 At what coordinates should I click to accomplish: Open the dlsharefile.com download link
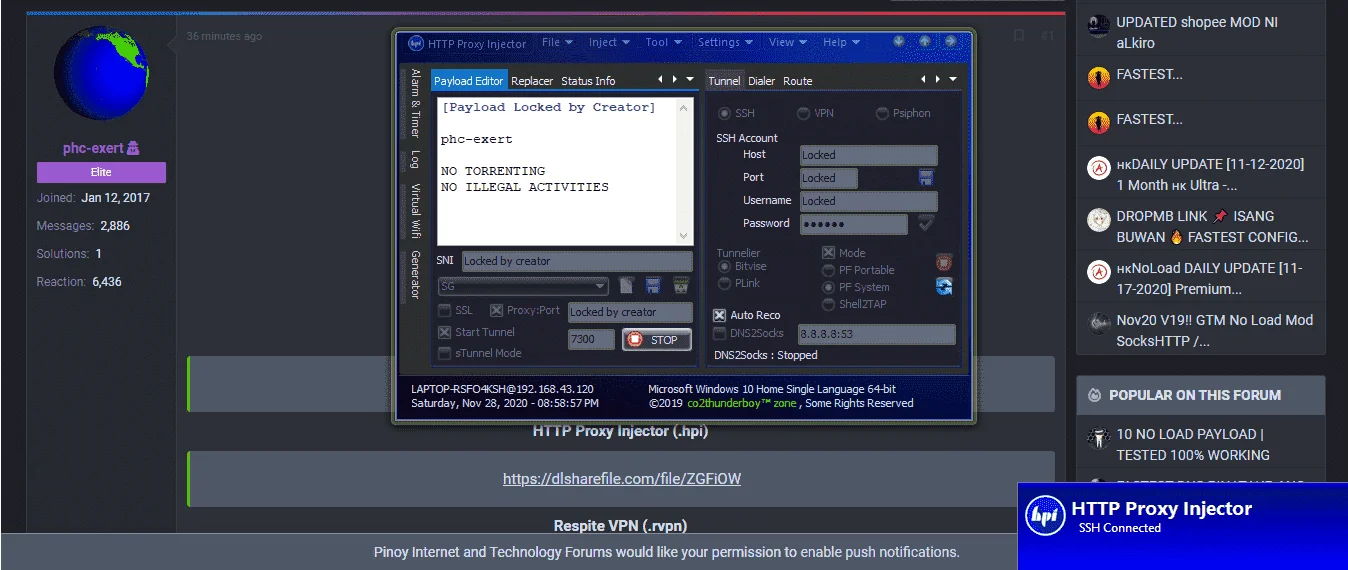[x=621, y=479]
